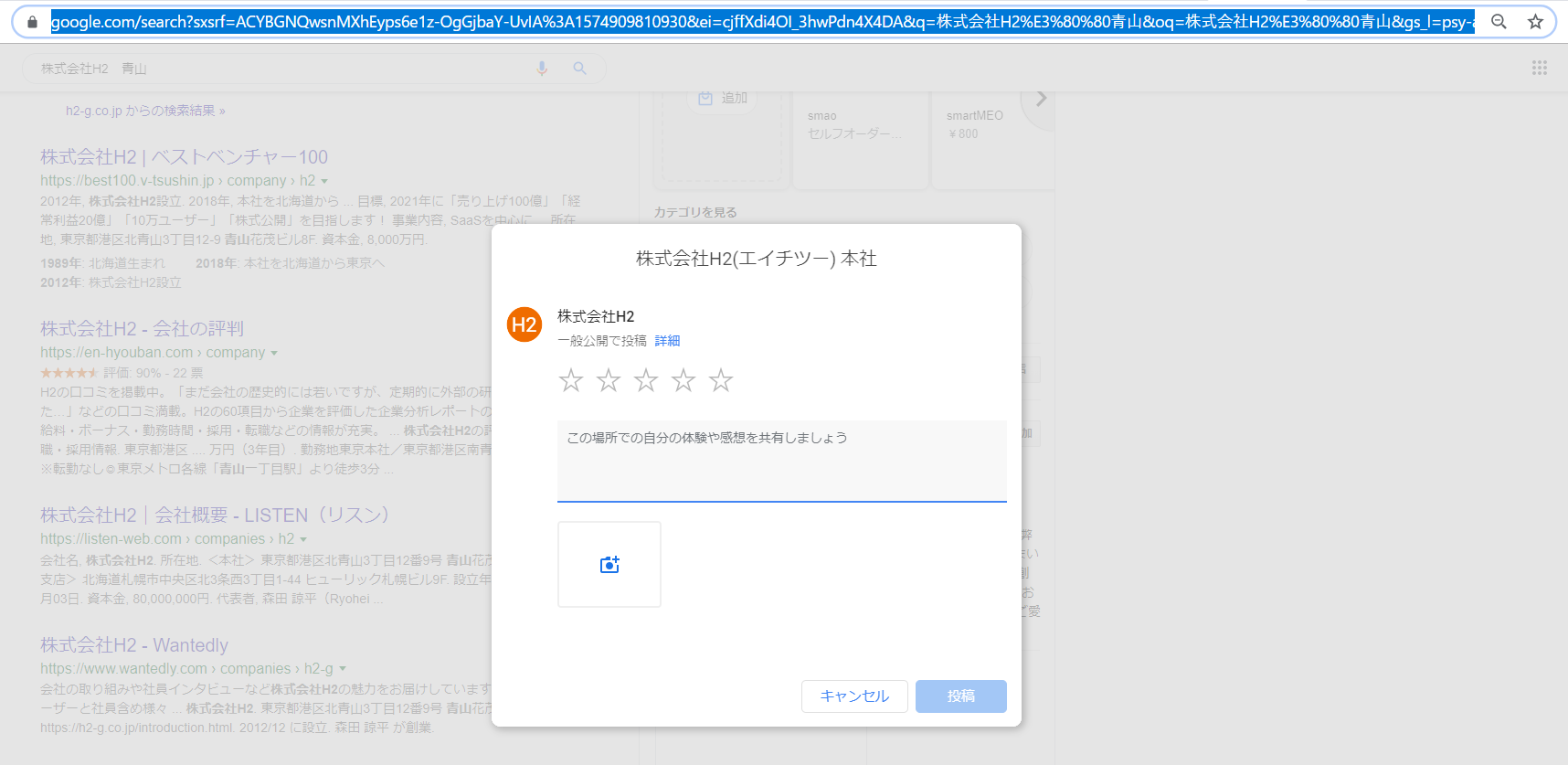Click the 一般公開で投稿 text

coord(602,341)
